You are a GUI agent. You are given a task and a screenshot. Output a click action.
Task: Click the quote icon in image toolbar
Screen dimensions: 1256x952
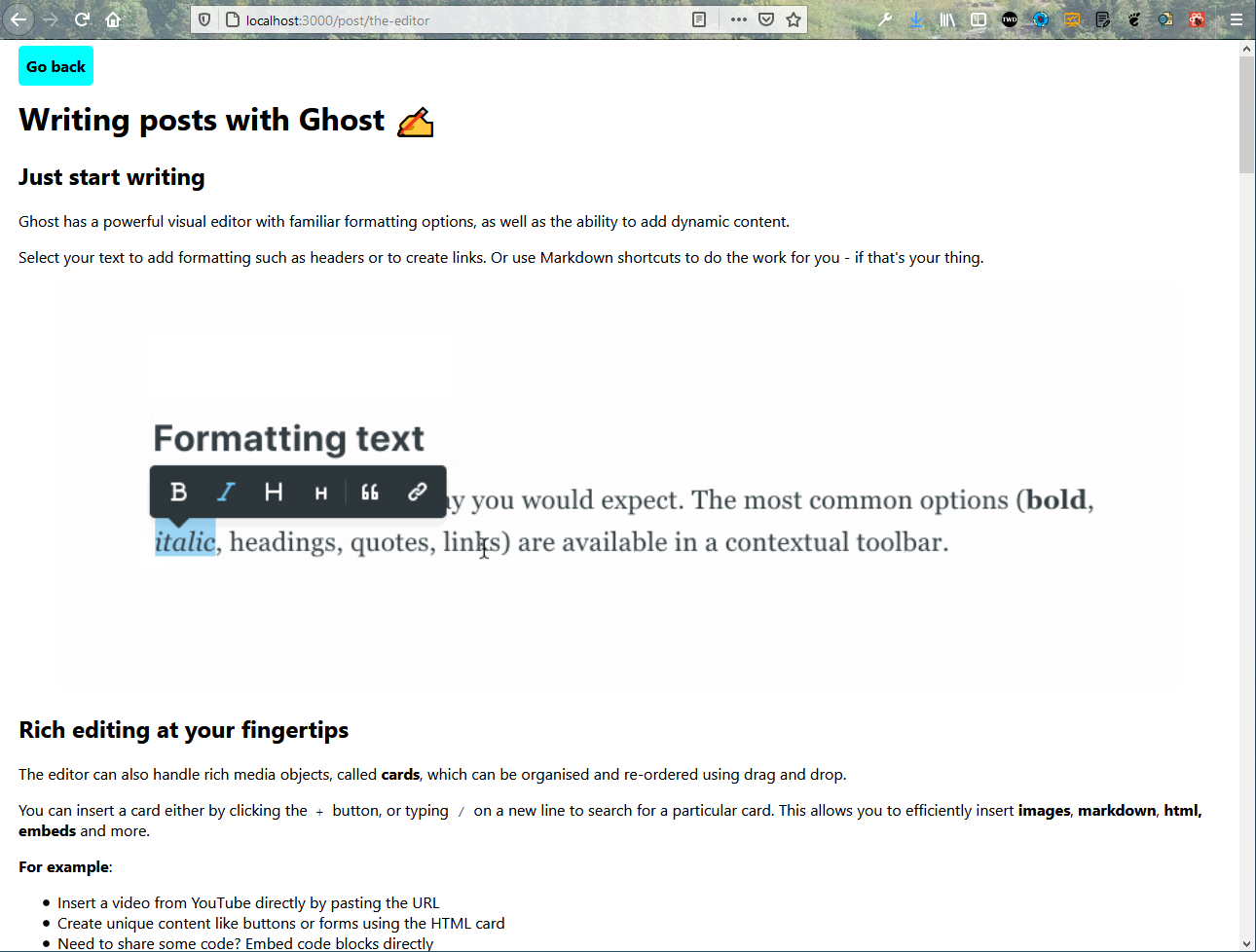(x=370, y=492)
